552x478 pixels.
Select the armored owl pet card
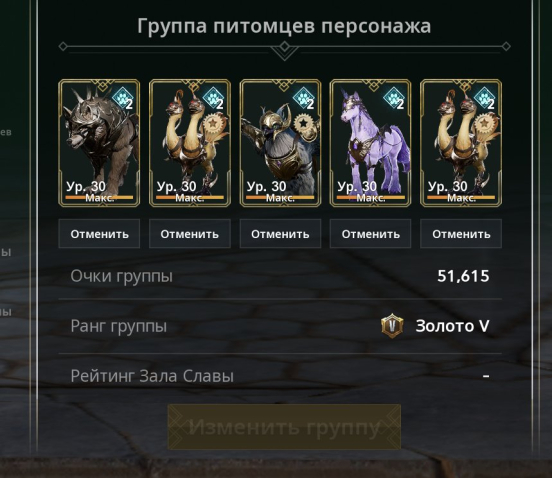(280, 143)
